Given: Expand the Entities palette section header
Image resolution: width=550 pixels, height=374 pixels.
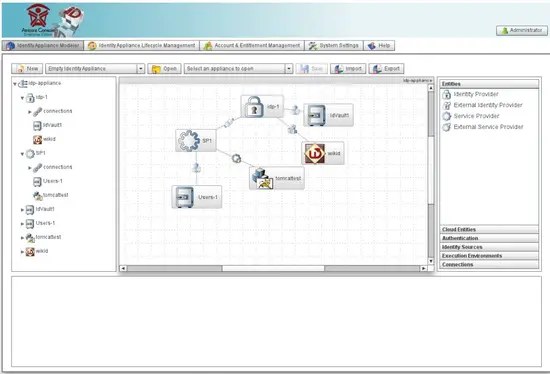Looking at the screenshot, I should coord(489,84).
